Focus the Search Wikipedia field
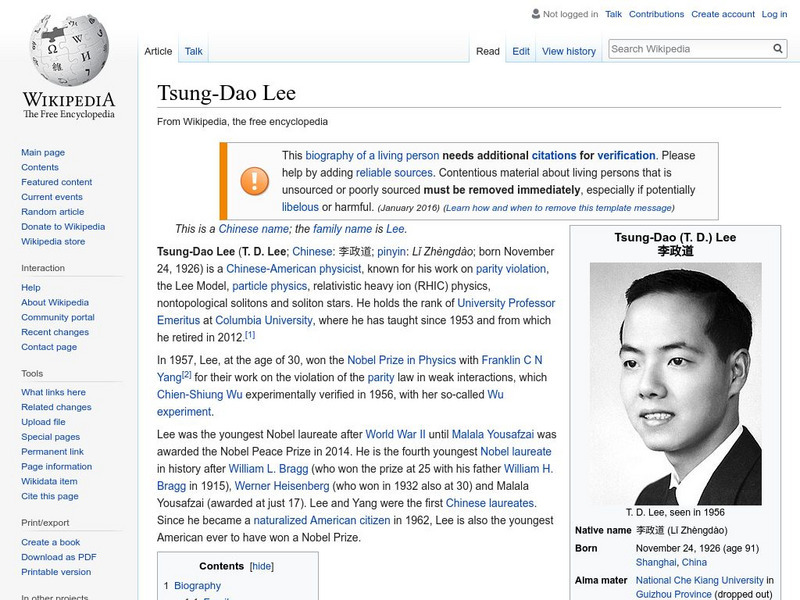The height and width of the screenshot is (600, 800). click(x=690, y=49)
